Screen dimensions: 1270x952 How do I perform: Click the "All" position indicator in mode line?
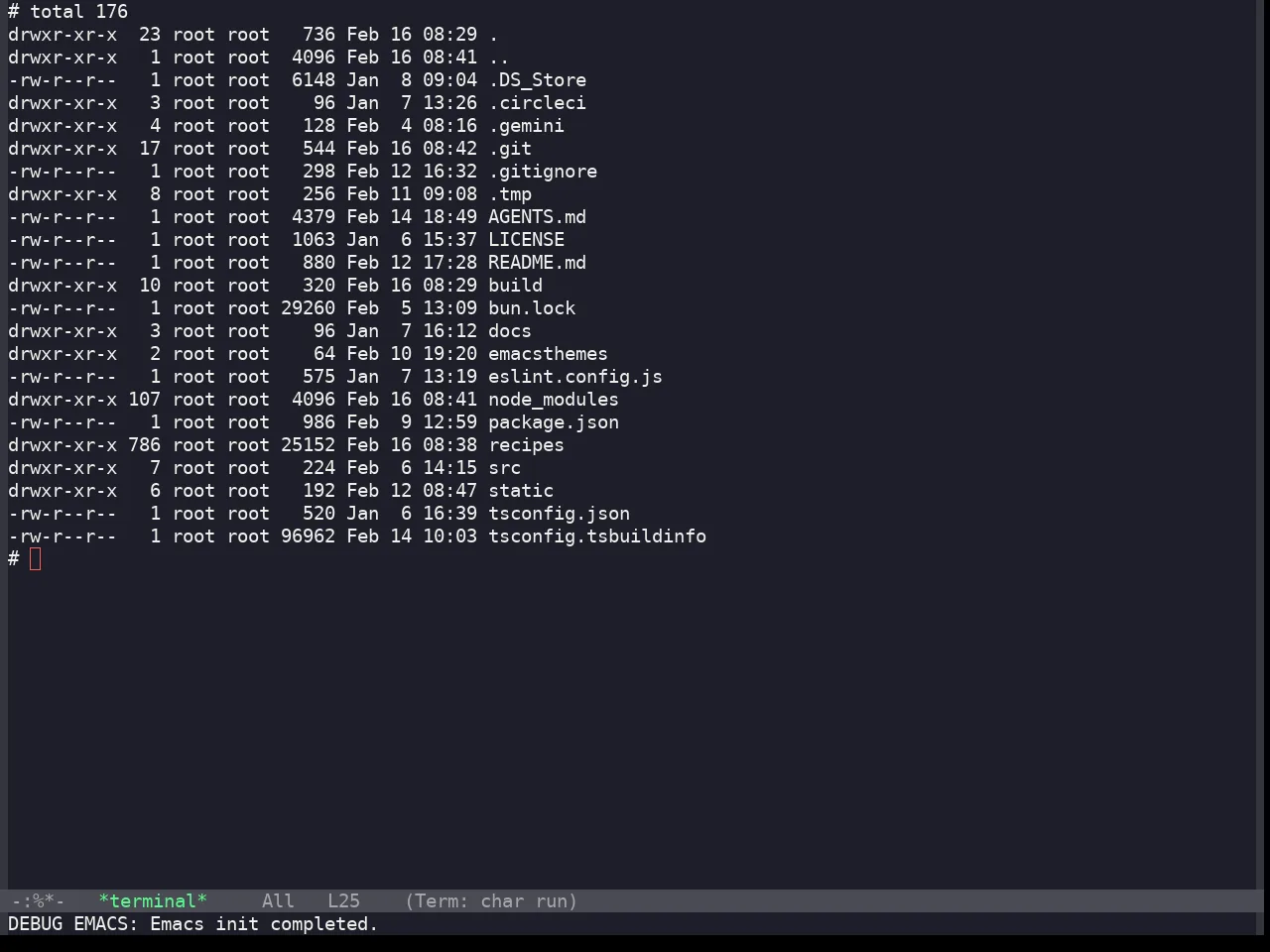[278, 901]
